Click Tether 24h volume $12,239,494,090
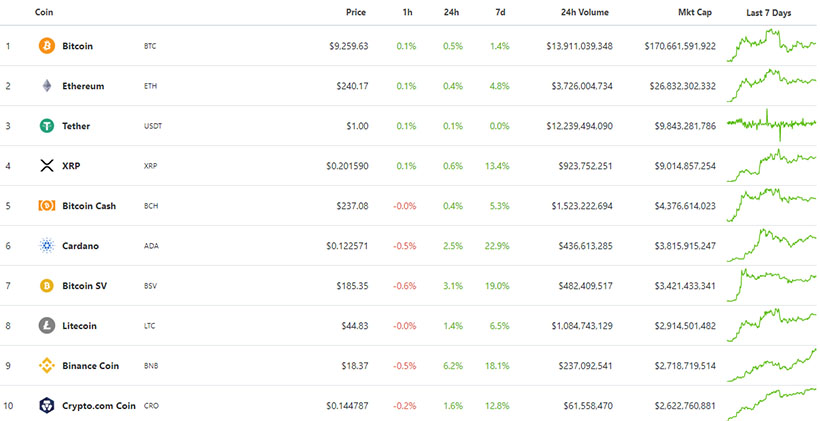The height and width of the screenshot is (421, 820). 579,126
